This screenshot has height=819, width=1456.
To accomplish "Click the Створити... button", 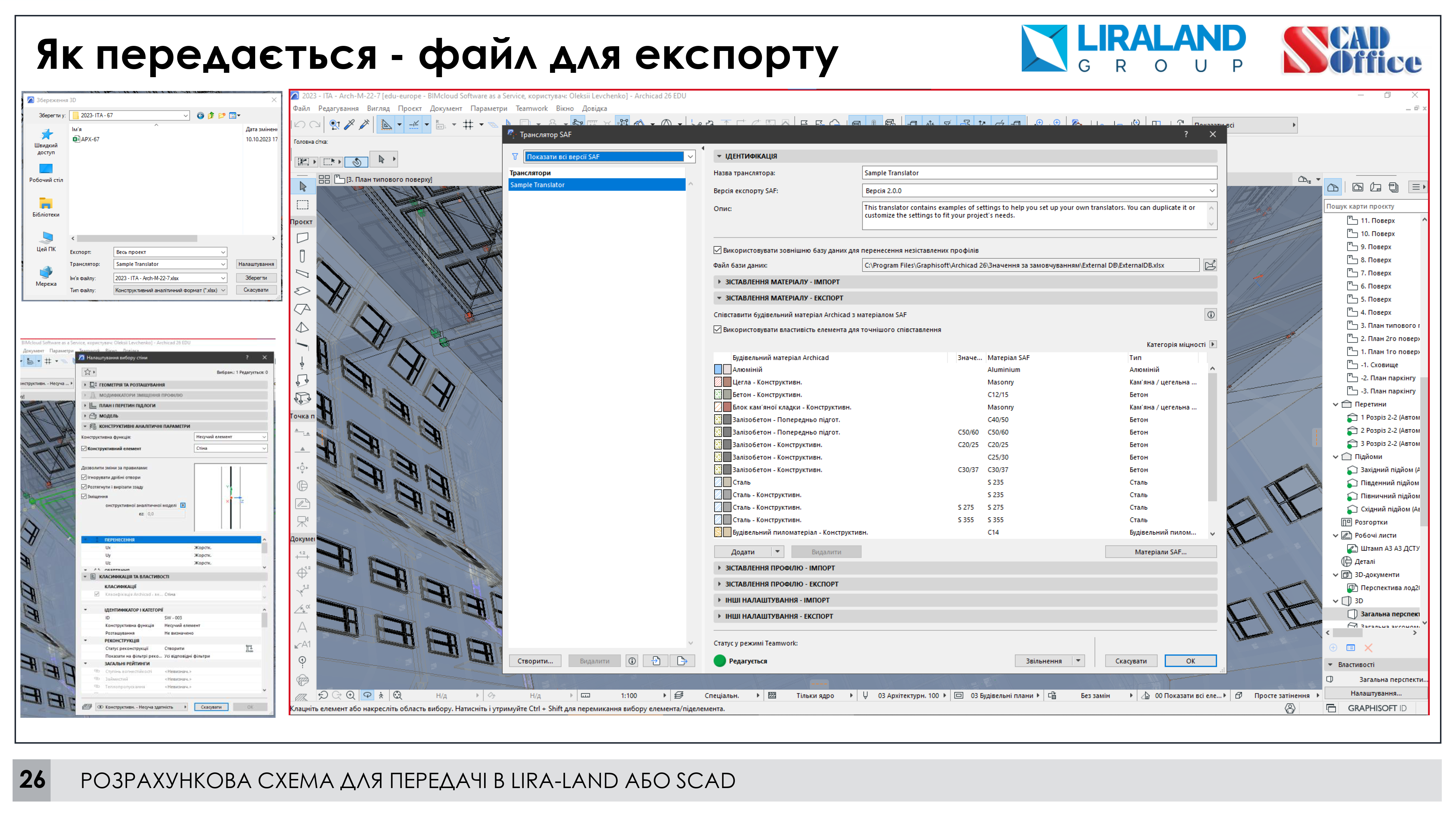I will tap(535, 661).
